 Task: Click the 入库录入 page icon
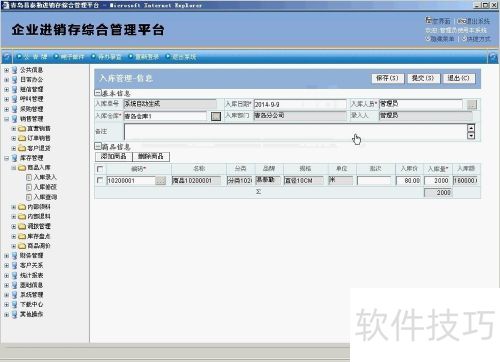(29, 177)
